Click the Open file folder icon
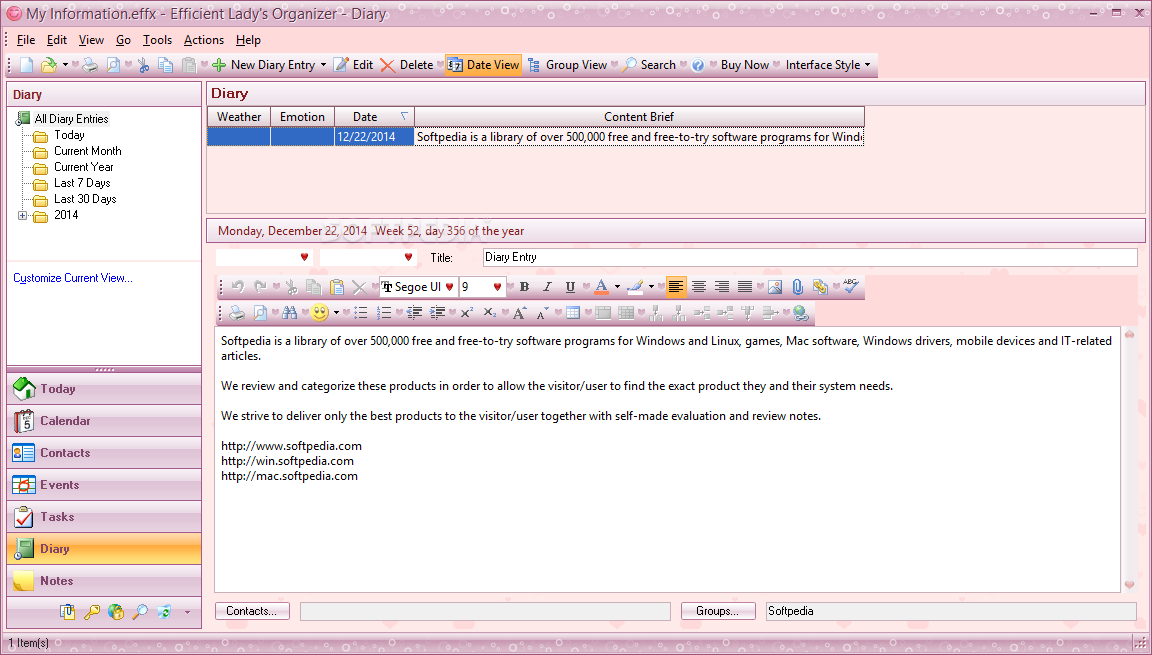 48,65
